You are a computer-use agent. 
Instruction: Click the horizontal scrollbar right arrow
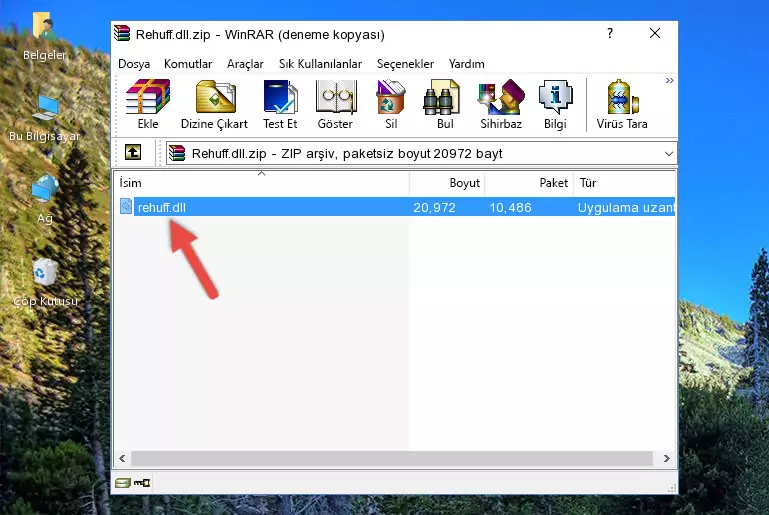(x=666, y=459)
